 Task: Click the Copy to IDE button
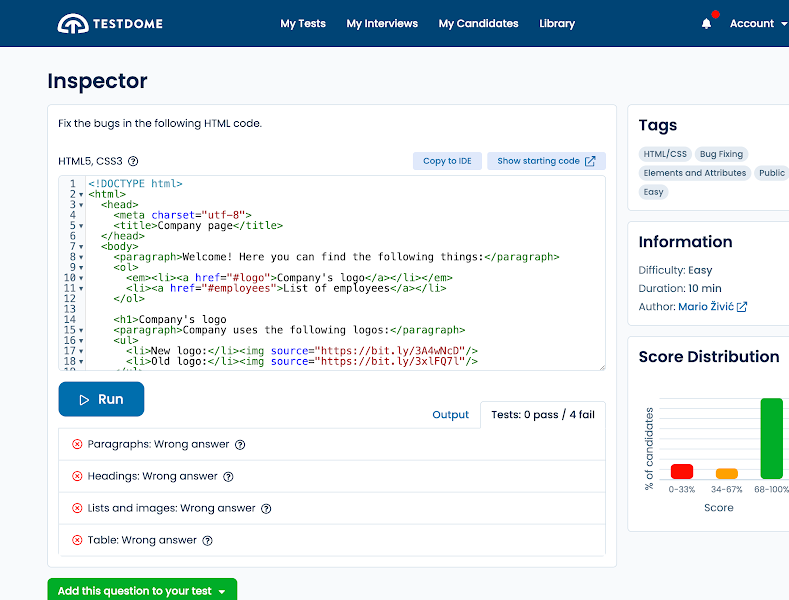tap(447, 161)
